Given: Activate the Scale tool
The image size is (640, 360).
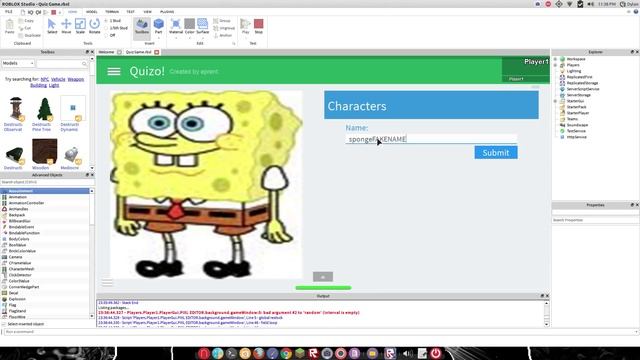Looking at the screenshot, I should pyautogui.click(x=80, y=26).
